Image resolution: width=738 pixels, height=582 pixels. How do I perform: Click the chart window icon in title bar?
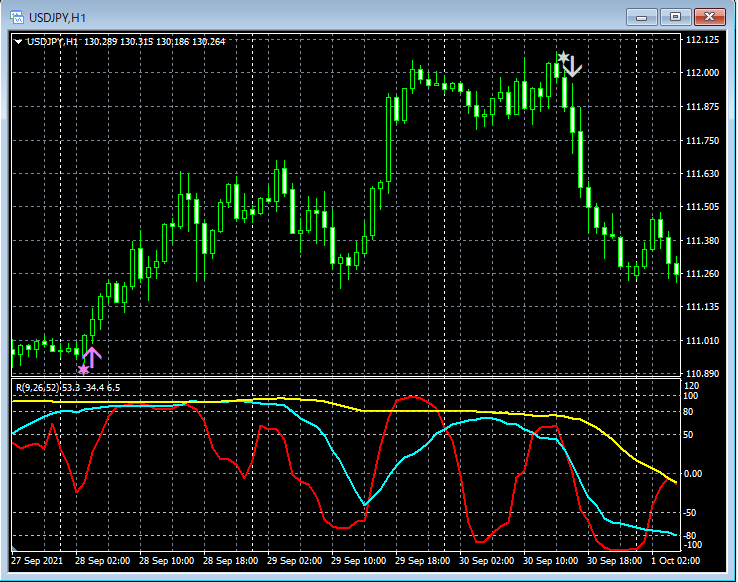tap(16, 17)
